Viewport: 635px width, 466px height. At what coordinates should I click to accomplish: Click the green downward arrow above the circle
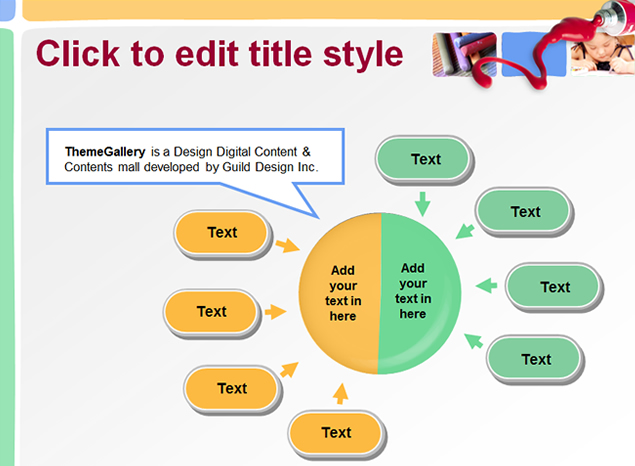point(422,203)
